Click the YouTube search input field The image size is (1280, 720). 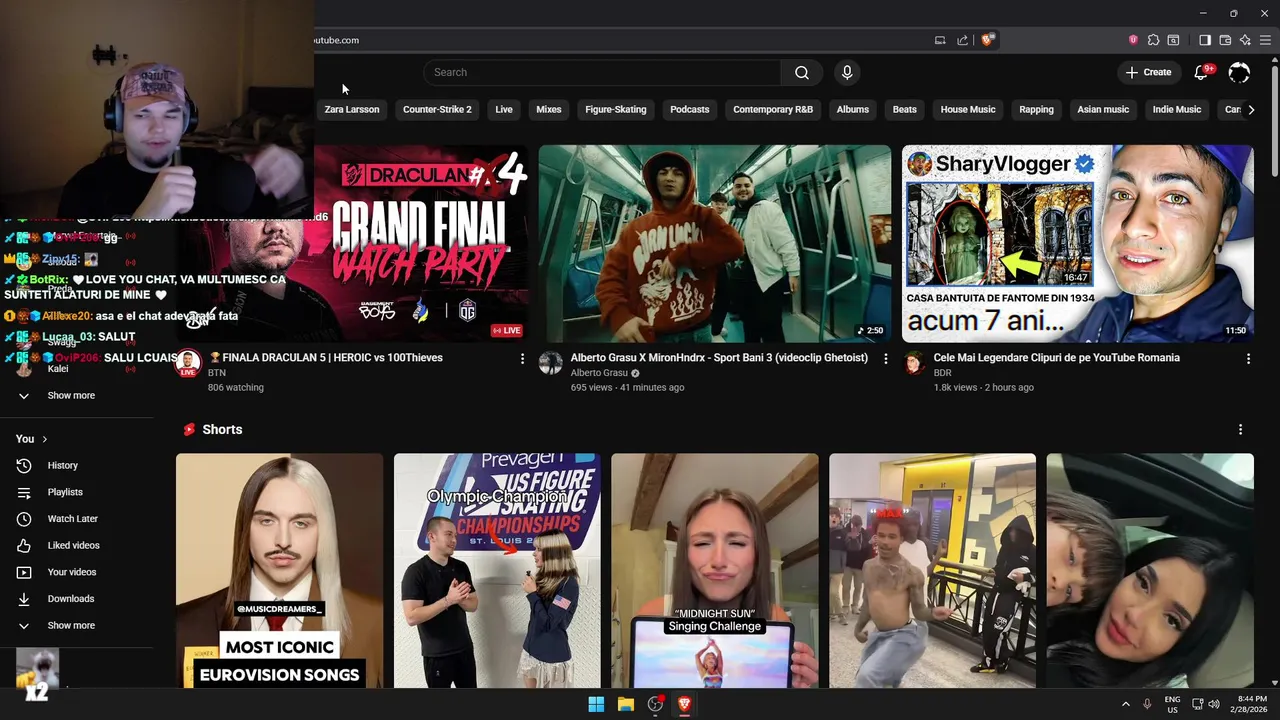click(x=602, y=72)
